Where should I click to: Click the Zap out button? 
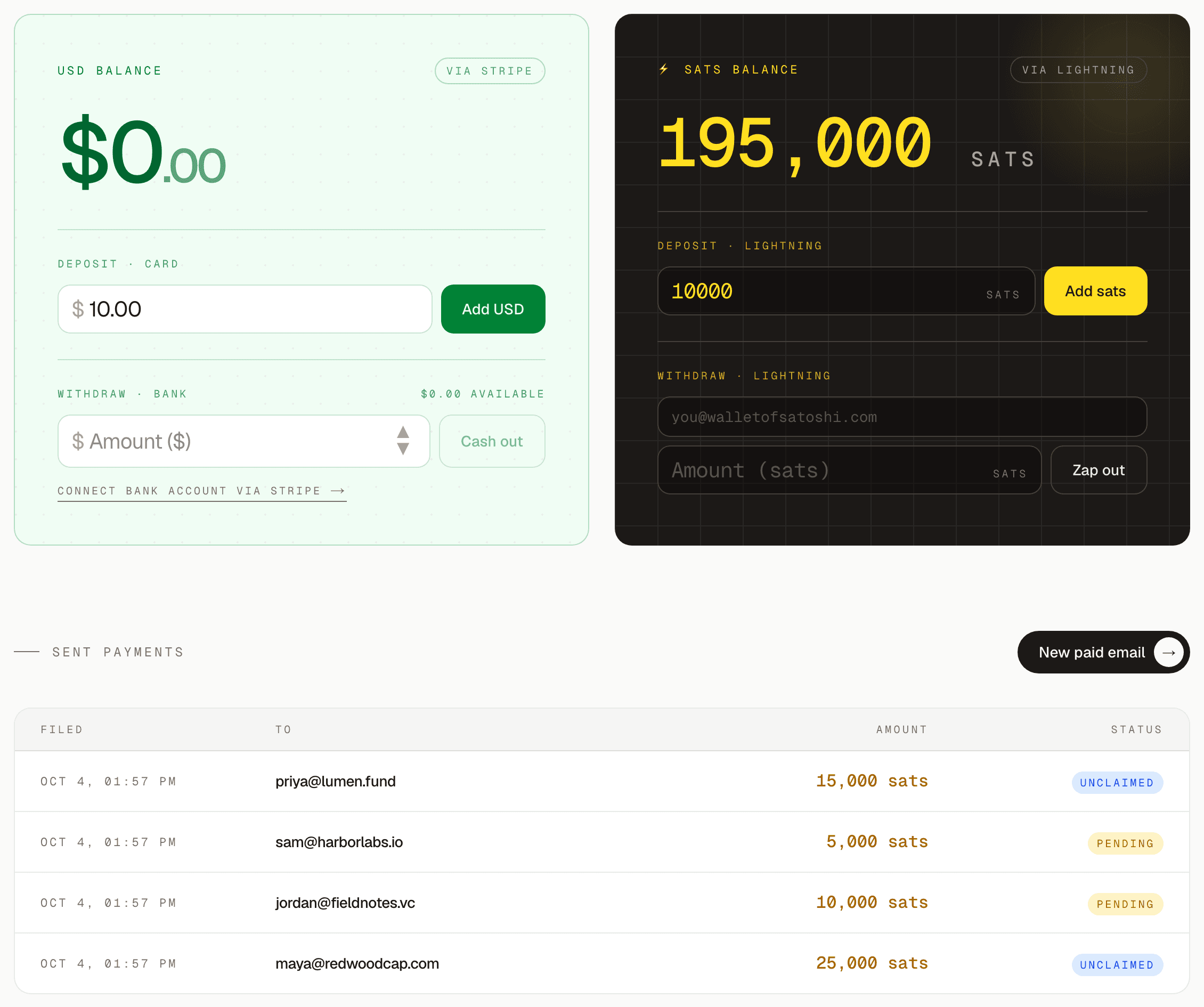point(1099,470)
